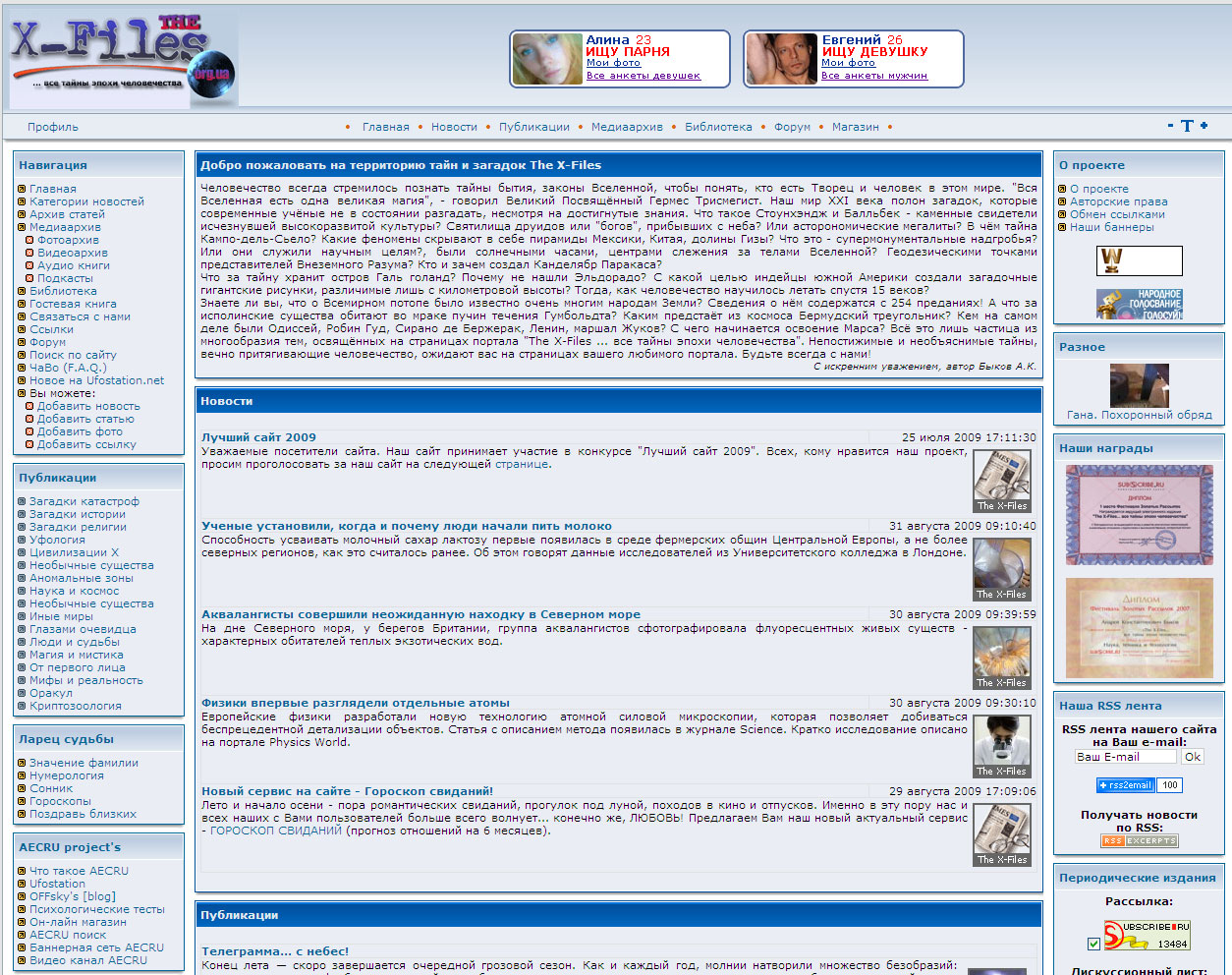
Task: Click the X-Files site logo
Action: coord(123,59)
